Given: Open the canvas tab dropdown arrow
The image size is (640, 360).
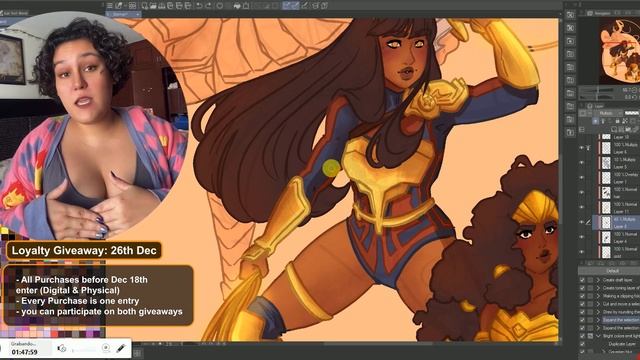Looking at the screenshot, I should [x=138, y=15].
